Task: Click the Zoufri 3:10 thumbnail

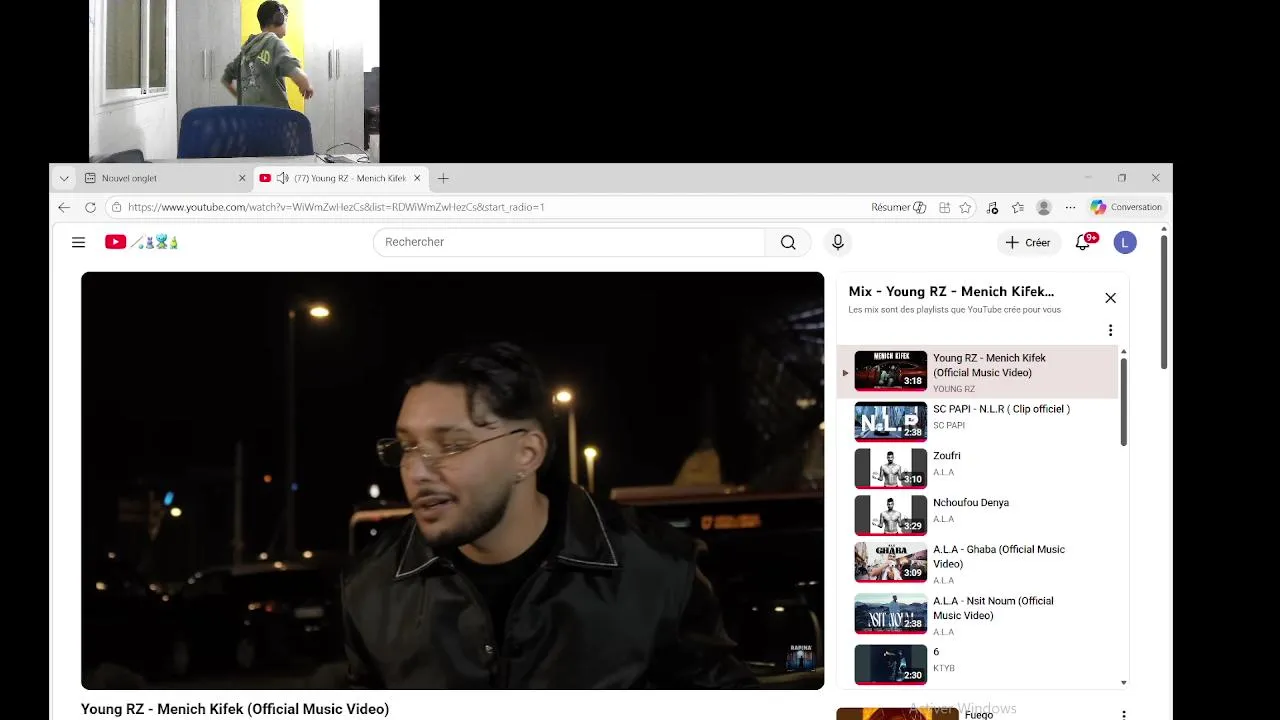Action: pos(890,468)
